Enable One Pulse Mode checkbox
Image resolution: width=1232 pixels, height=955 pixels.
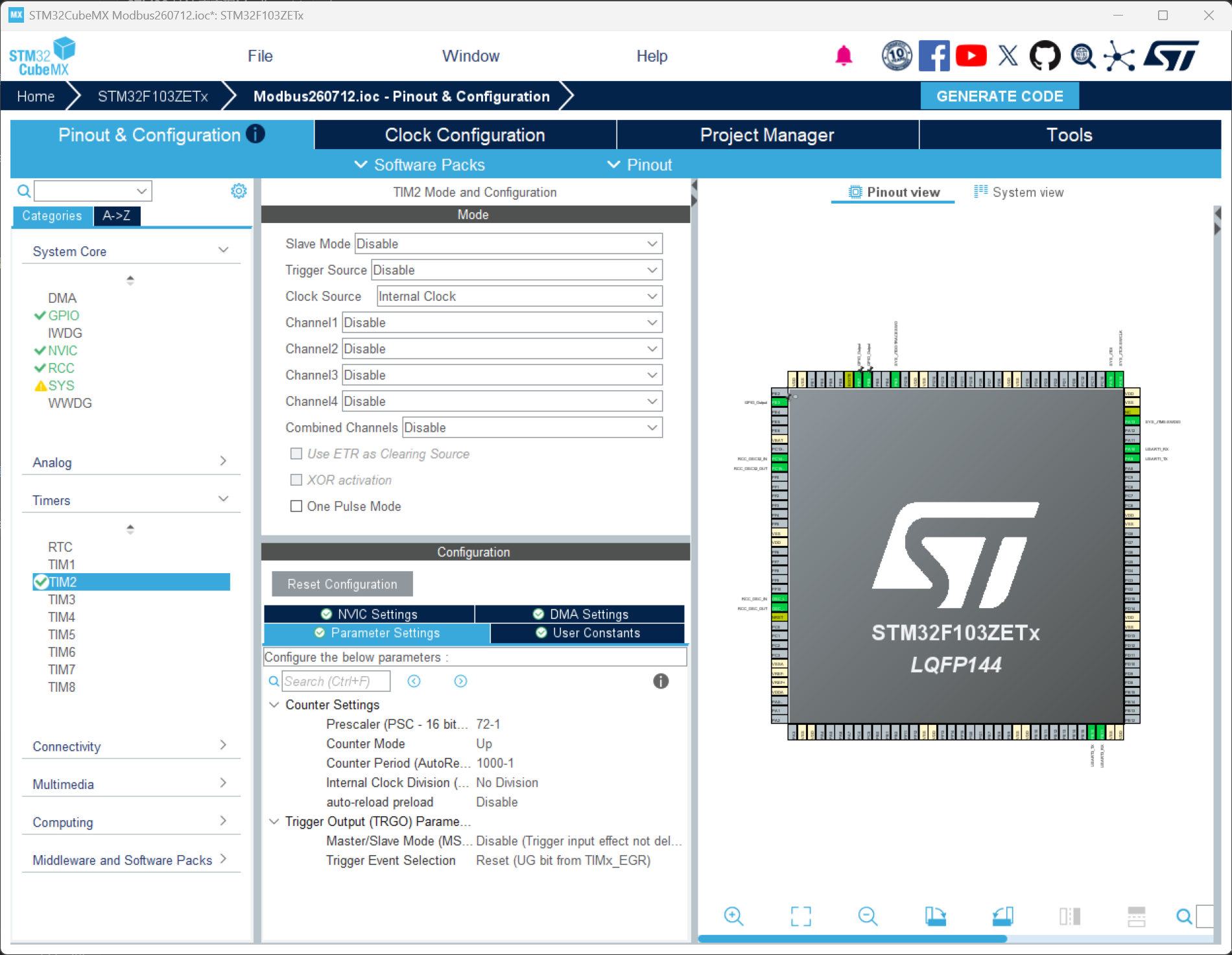click(x=296, y=506)
